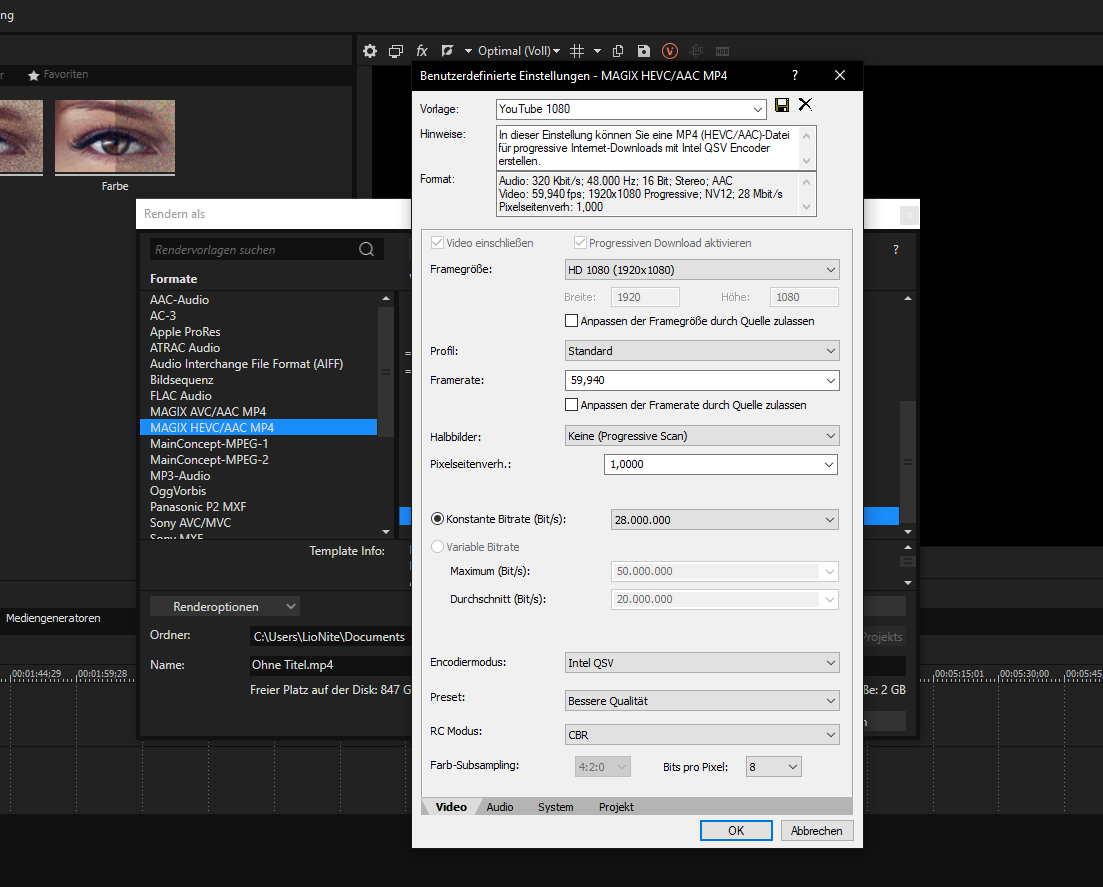Open the Profil Standard dropdown
1103x887 pixels.
(702, 351)
